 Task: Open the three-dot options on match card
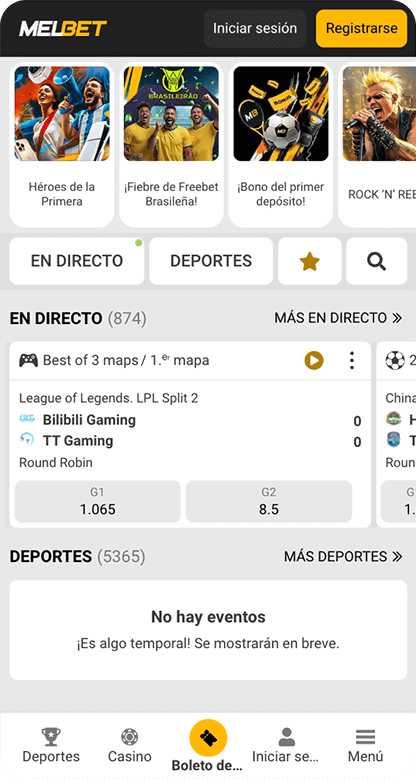(352, 360)
